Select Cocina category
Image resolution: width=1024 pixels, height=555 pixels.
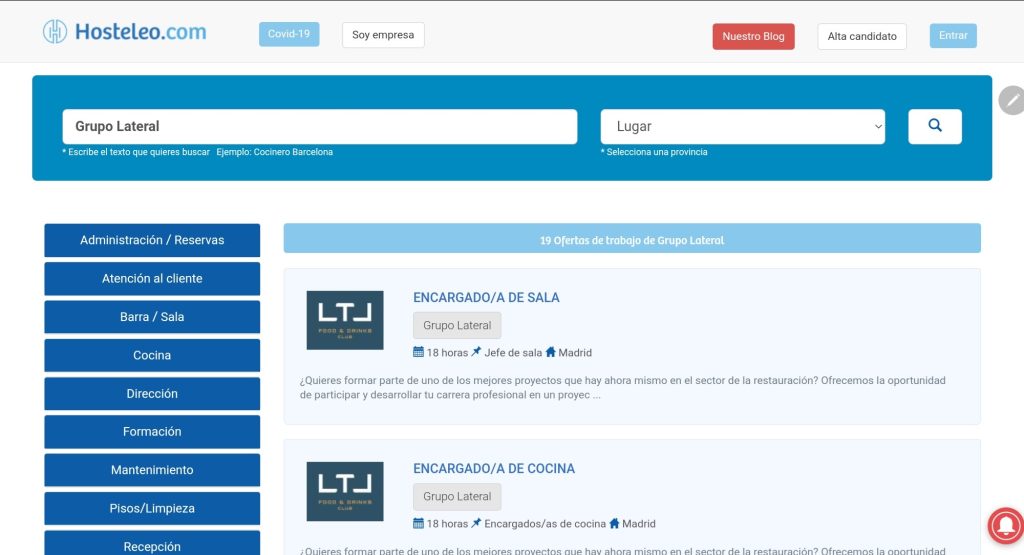(152, 355)
